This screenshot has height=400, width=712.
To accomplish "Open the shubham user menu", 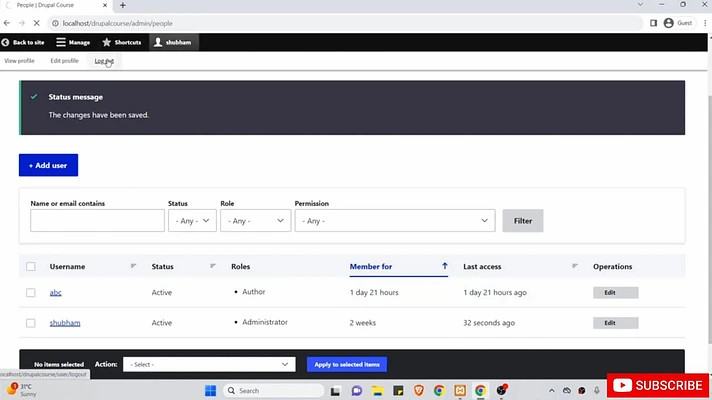I will coord(173,42).
